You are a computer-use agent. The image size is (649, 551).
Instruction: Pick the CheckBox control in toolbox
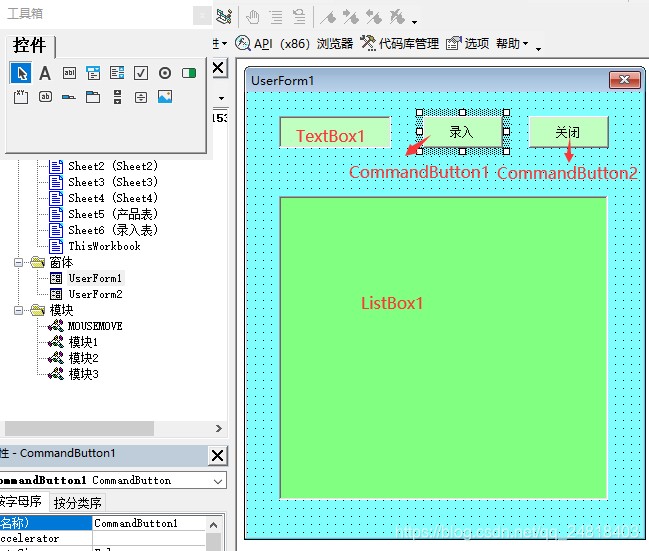click(x=141, y=73)
